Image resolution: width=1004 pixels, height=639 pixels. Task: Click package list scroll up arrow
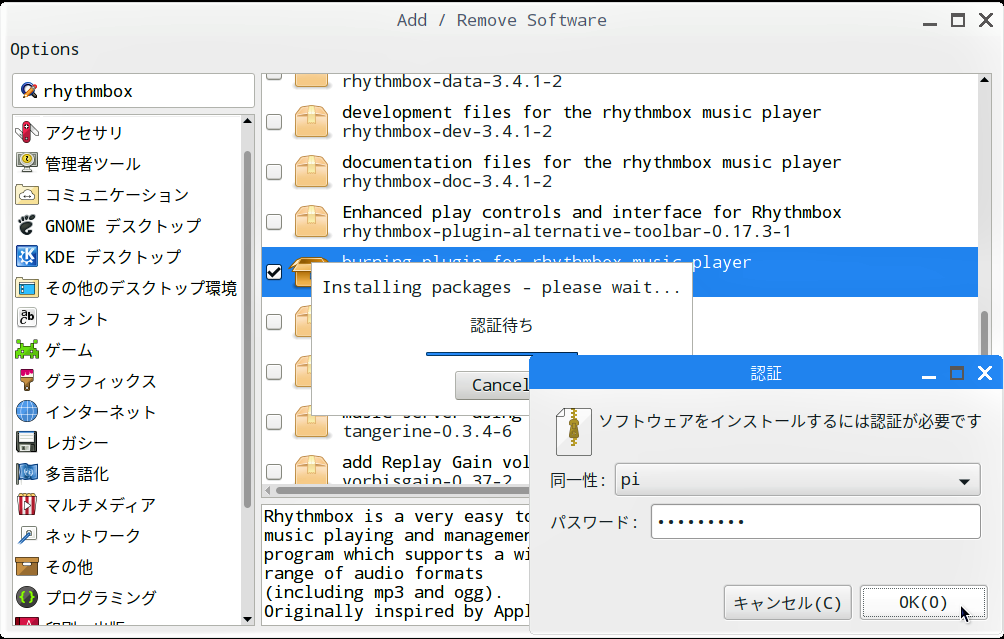[984, 79]
